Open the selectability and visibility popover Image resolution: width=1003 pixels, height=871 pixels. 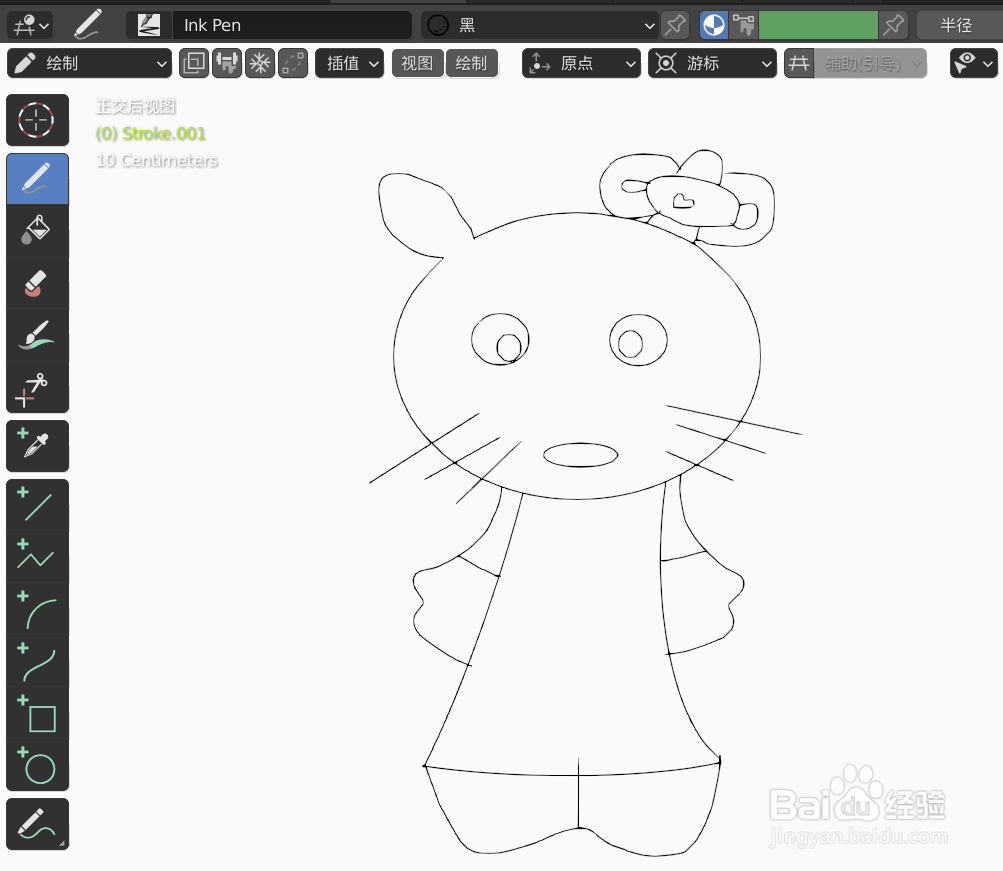tap(973, 63)
